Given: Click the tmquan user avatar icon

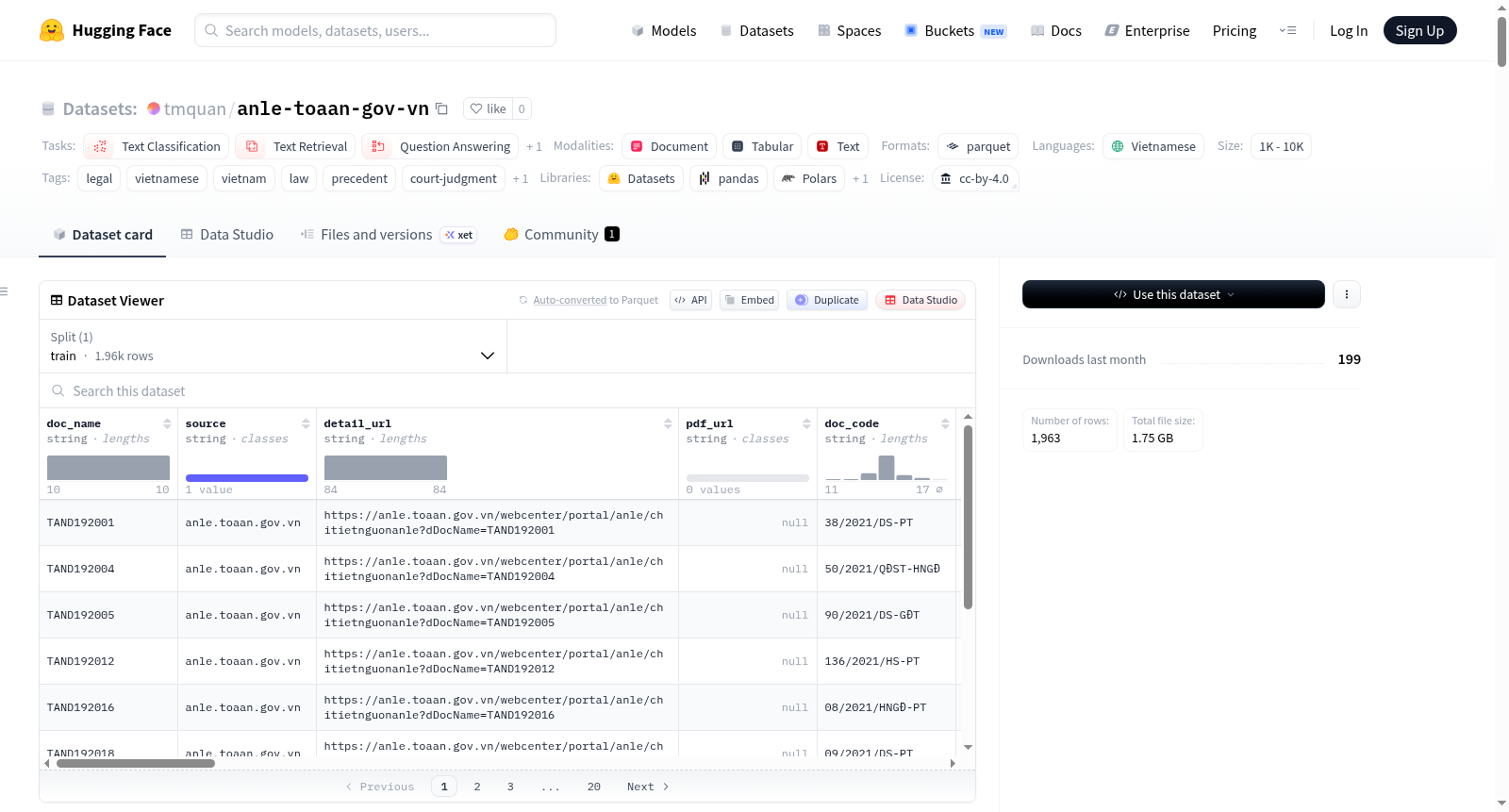Looking at the screenshot, I should tap(154, 108).
